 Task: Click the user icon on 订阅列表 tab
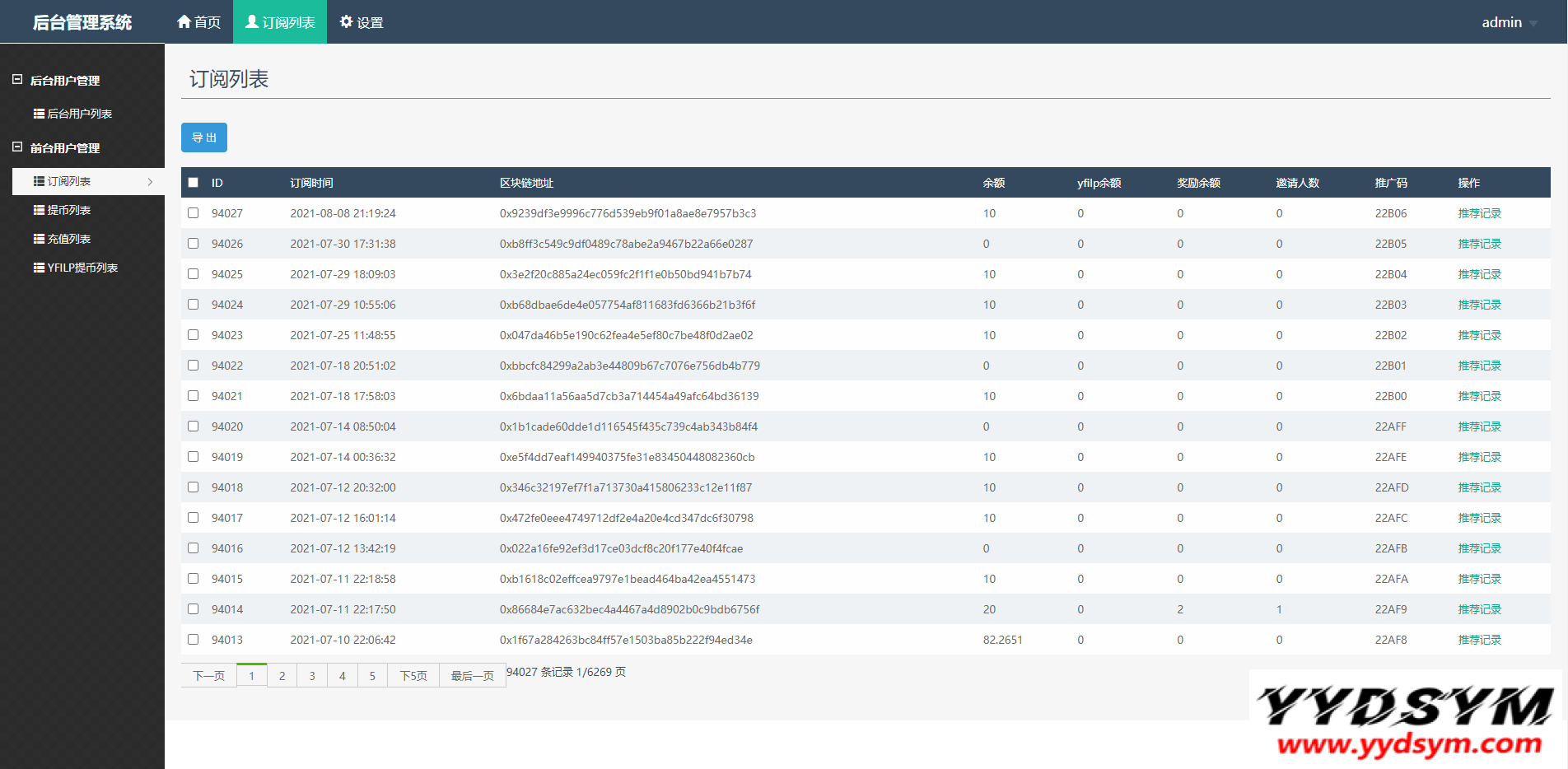(x=252, y=21)
